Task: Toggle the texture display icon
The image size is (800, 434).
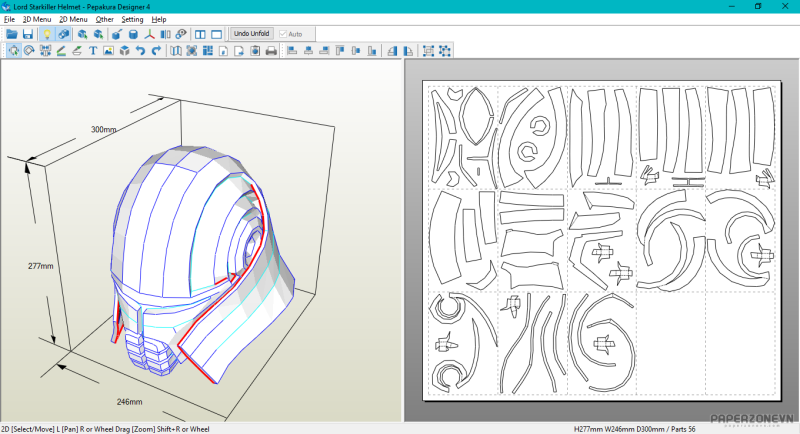Action: tap(63, 34)
